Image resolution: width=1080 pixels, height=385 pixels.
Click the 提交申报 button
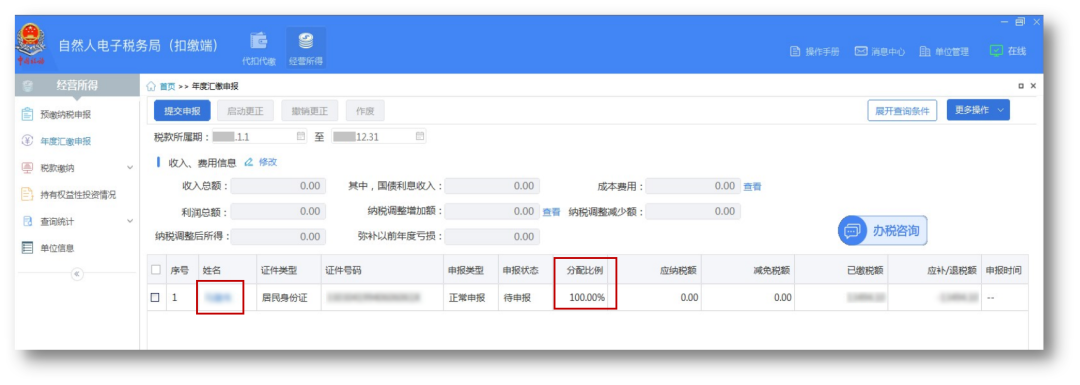(182, 111)
